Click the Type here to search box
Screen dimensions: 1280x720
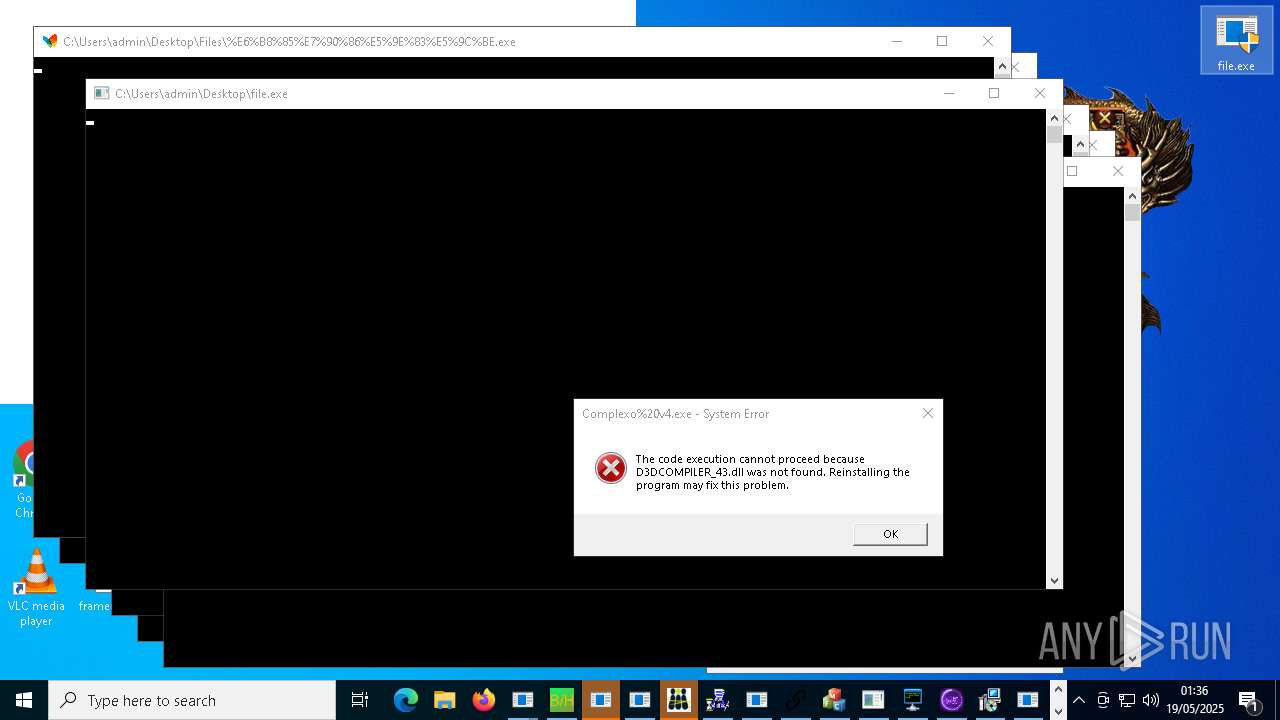pos(192,700)
